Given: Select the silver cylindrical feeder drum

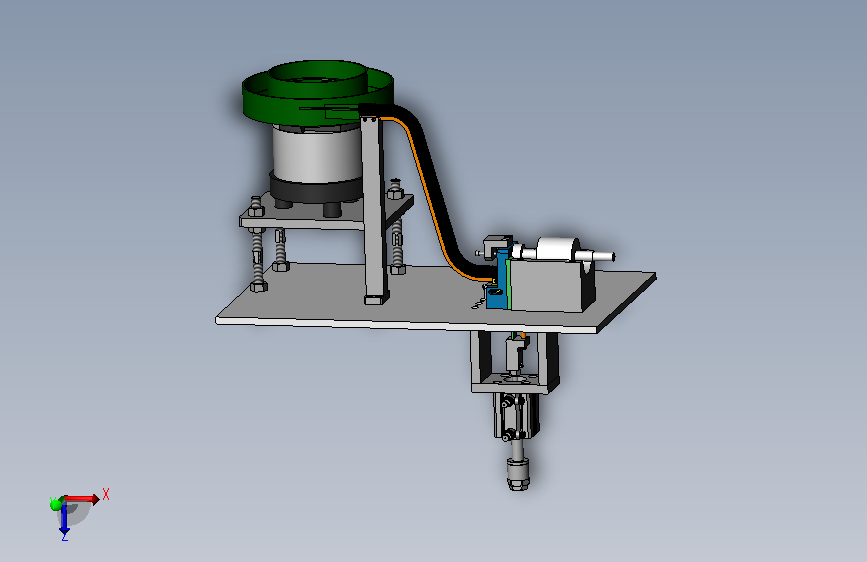Looking at the screenshot, I should tap(316, 154).
